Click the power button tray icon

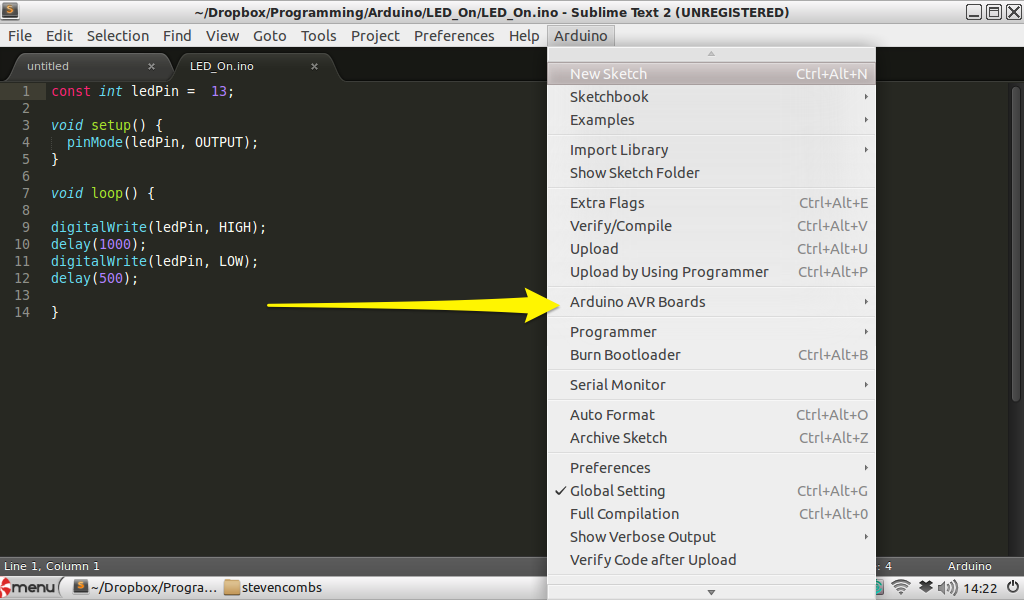tap(1012, 587)
